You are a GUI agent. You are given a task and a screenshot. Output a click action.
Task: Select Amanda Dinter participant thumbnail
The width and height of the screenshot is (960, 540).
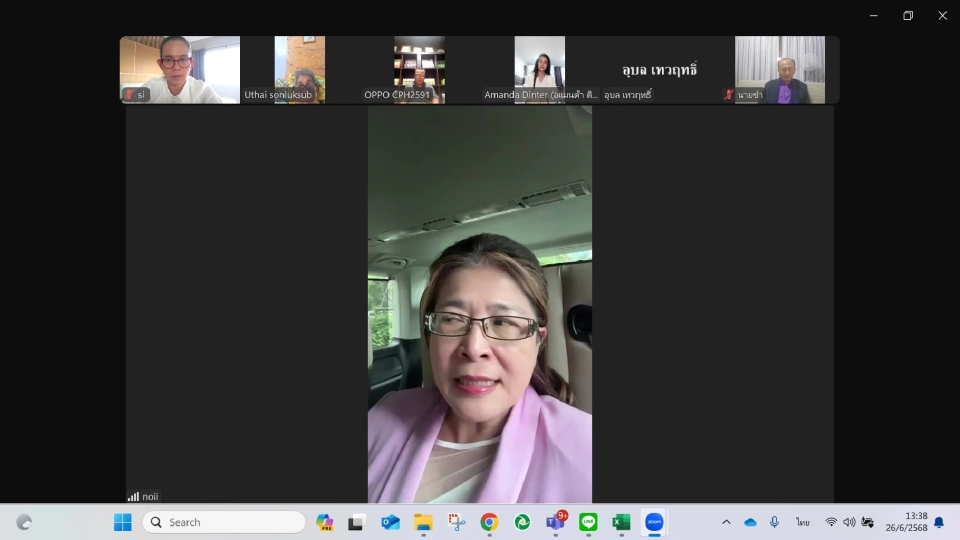tap(540, 70)
